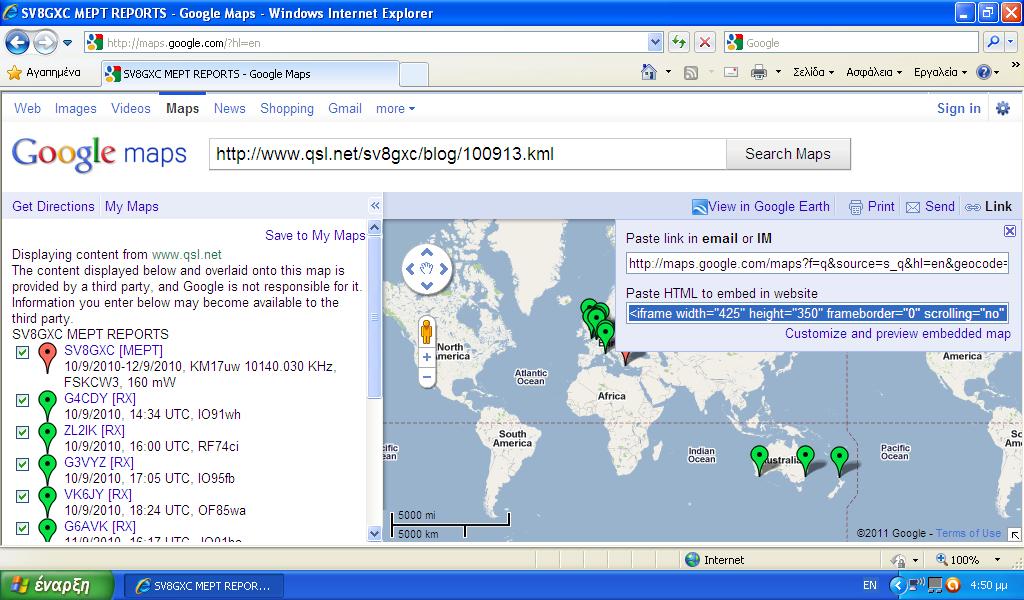This screenshot has height=600, width=1024.
Task: Open the Videos link in Google bar
Action: pos(131,108)
